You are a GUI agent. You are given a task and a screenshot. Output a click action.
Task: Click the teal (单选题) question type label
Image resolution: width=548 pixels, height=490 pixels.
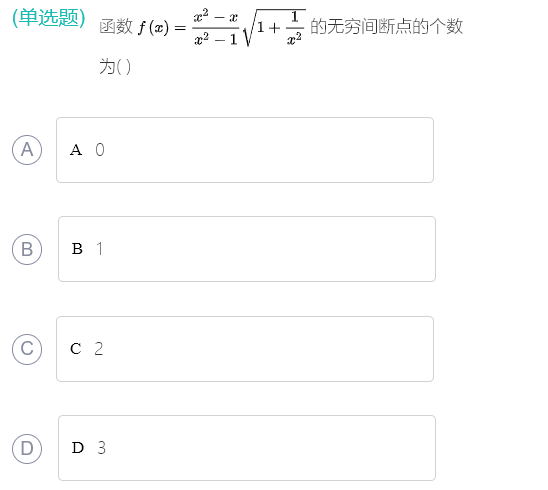click(x=49, y=17)
